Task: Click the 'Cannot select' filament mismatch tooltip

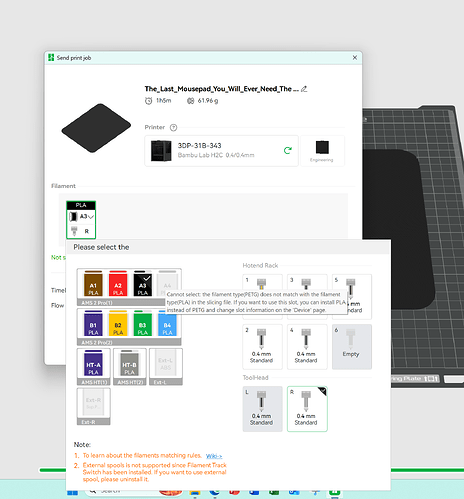Action: [x=256, y=302]
